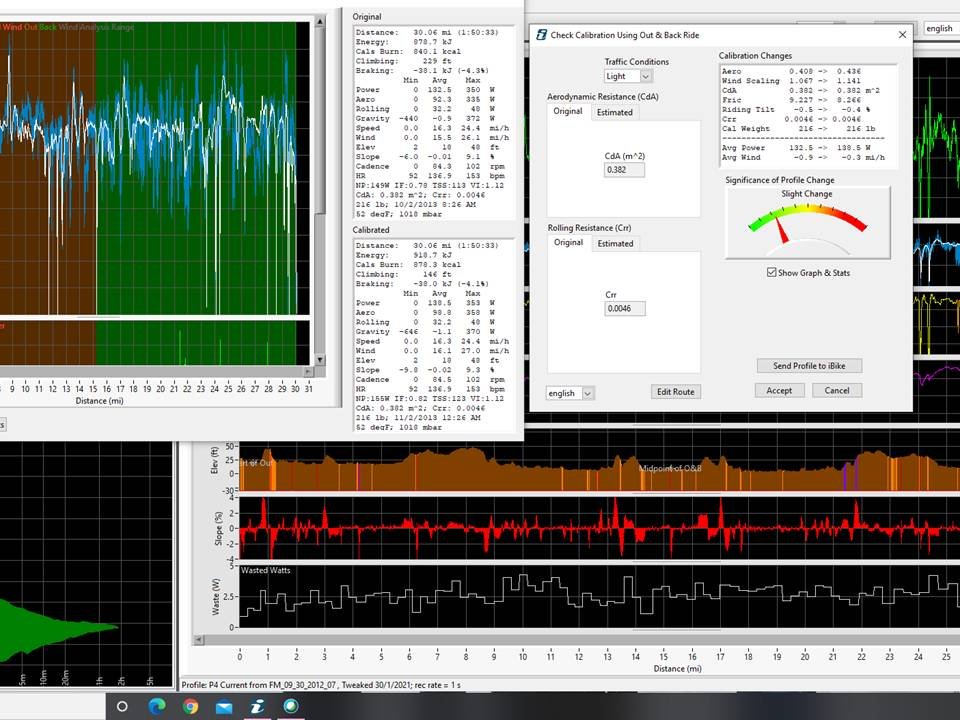Open the english language dropdown inside the dialog
The image size is (960, 720).
pos(570,393)
